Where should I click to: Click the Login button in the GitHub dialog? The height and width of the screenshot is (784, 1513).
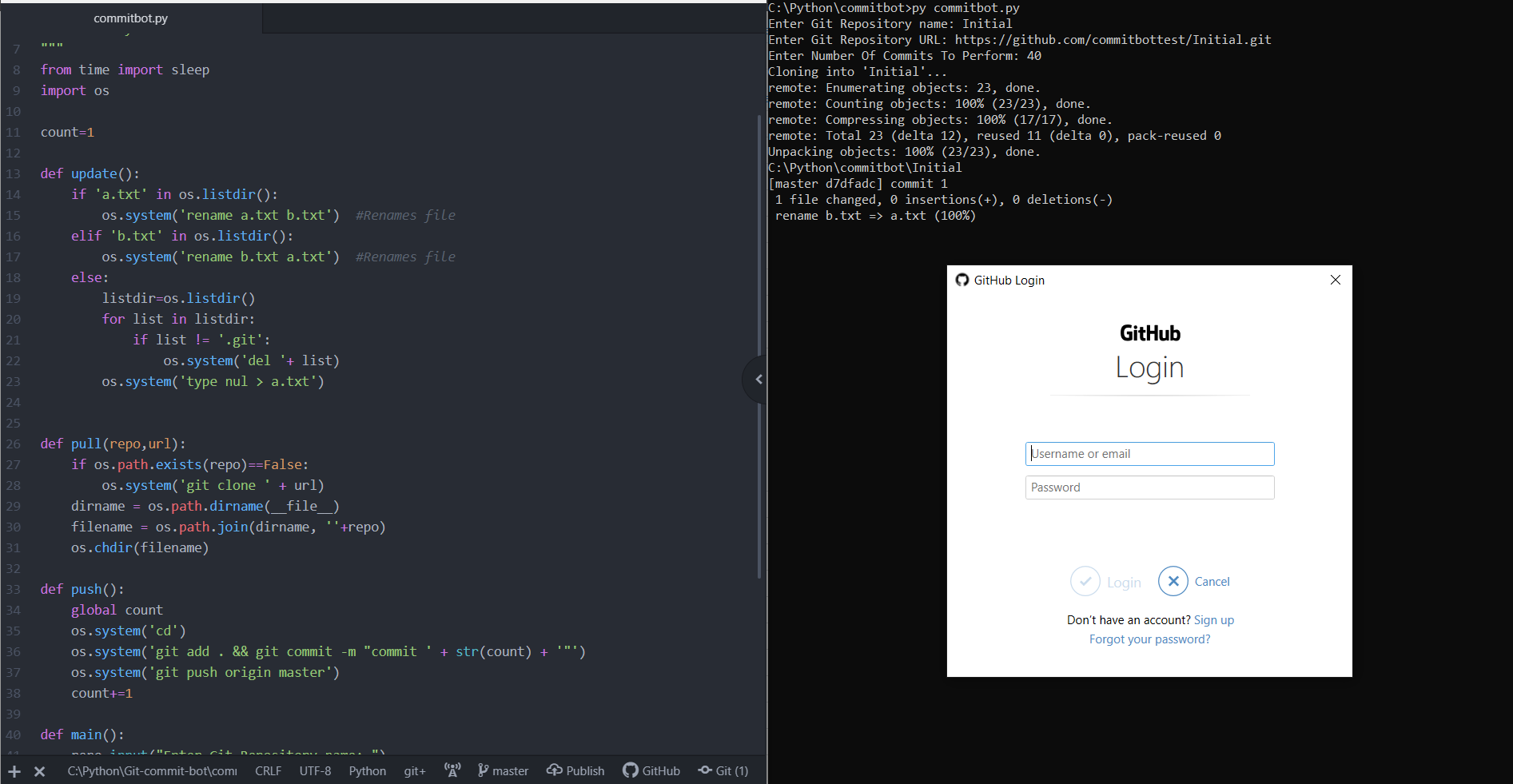[1106, 582]
